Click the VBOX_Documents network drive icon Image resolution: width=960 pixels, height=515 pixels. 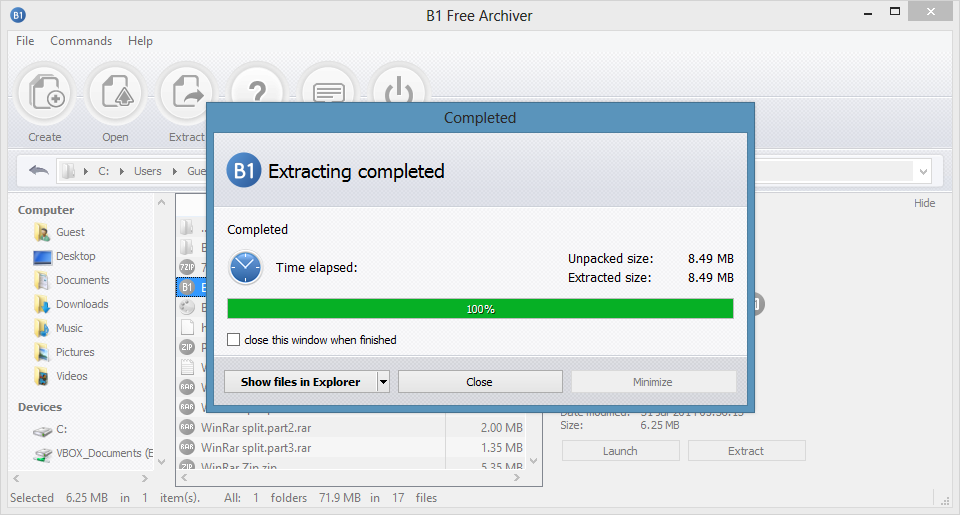43,454
